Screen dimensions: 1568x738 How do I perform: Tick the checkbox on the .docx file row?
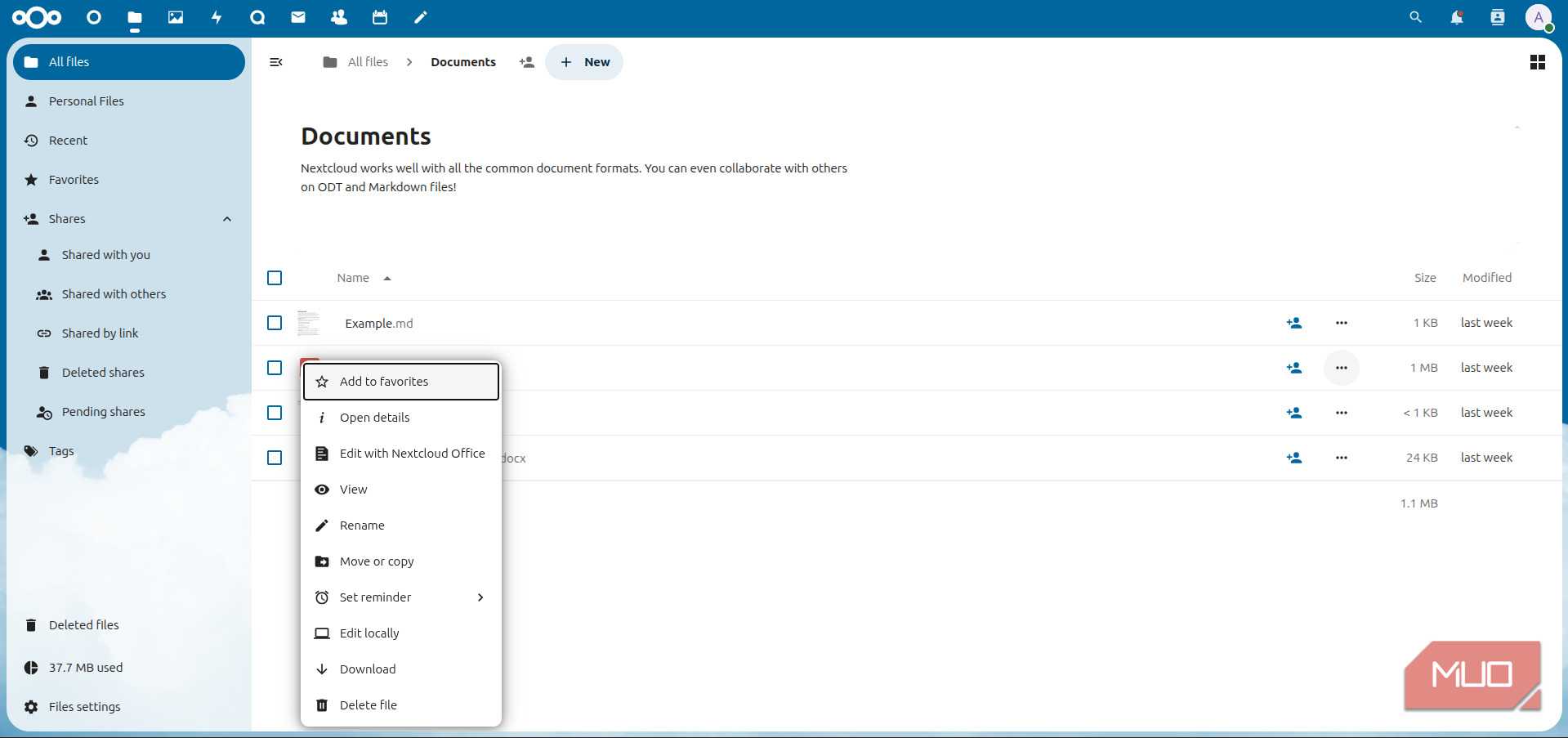point(274,458)
